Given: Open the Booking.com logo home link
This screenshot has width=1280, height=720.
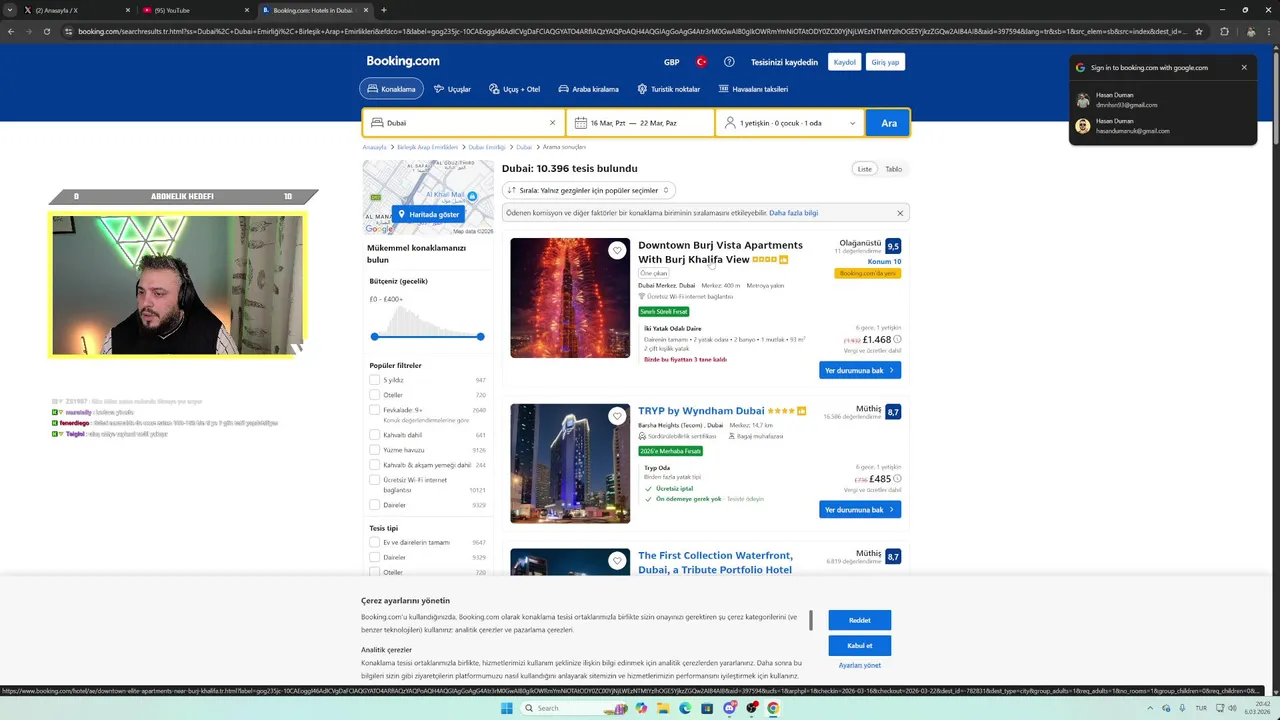Looking at the screenshot, I should tap(402, 61).
